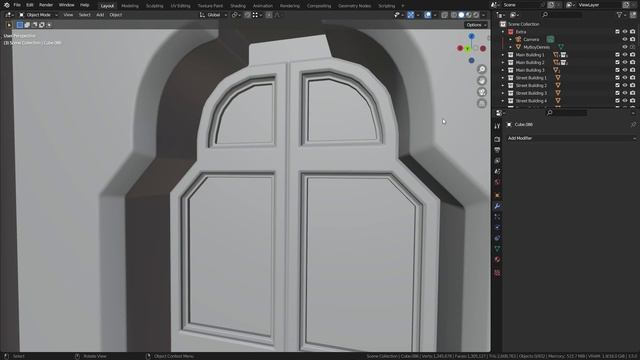640x360 pixels.
Task: Expand the Extra collection
Action: tap(503, 32)
